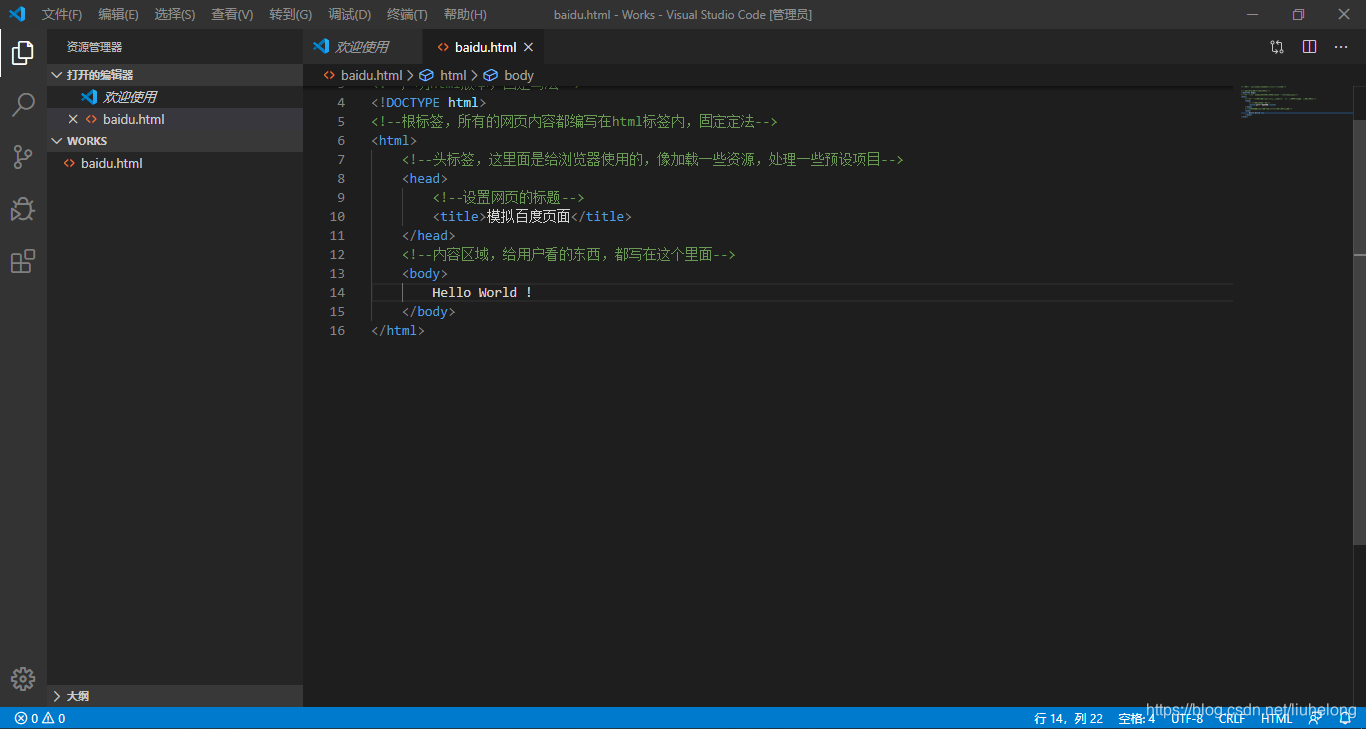This screenshot has height=729, width=1366.
Task: Open the Search view in activity bar
Action: 23,105
